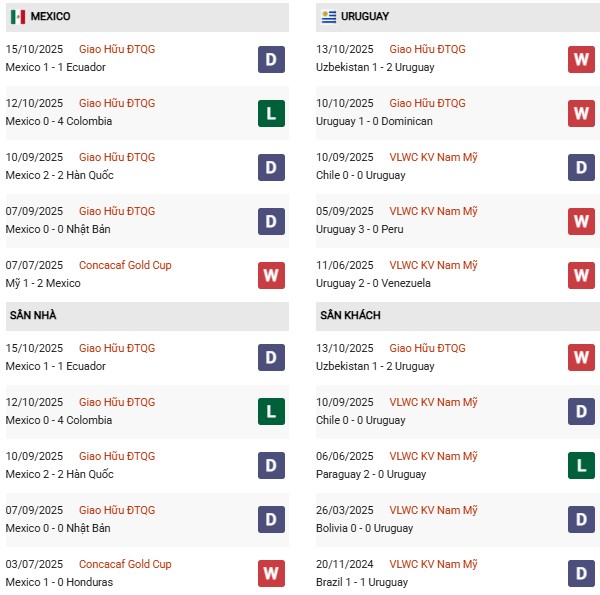Viewport: 600px width, 595px height.
Task: Click the D badge for Brazil 1 - 1 Uruguay
Action: pos(582,574)
